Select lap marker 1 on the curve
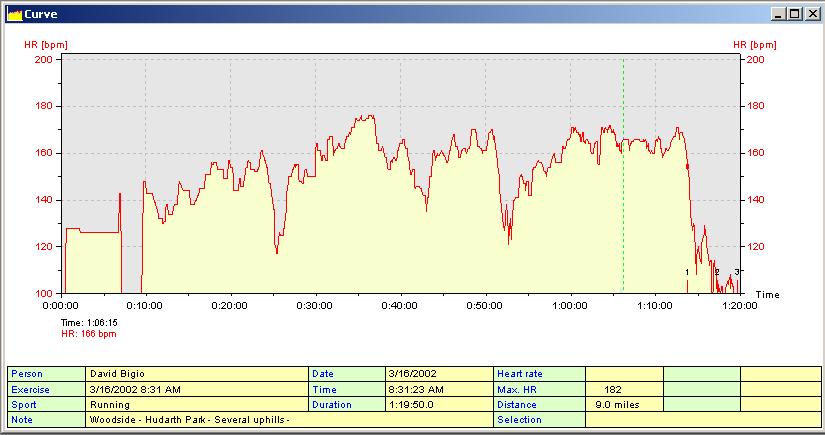This screenshot has height=435, width=825. click(x=687, y=272)
